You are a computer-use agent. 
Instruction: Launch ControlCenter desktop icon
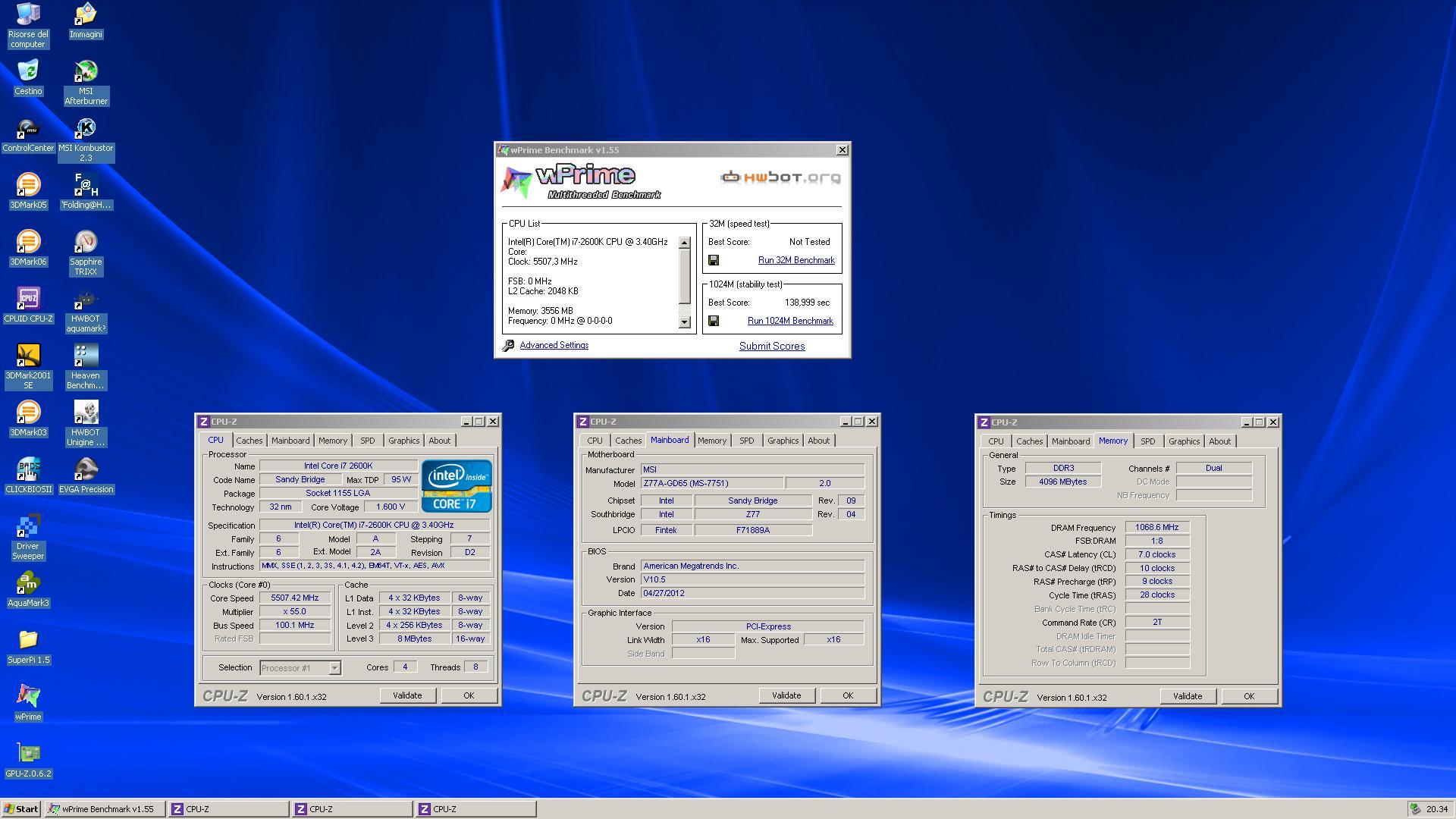click(28, 134)
